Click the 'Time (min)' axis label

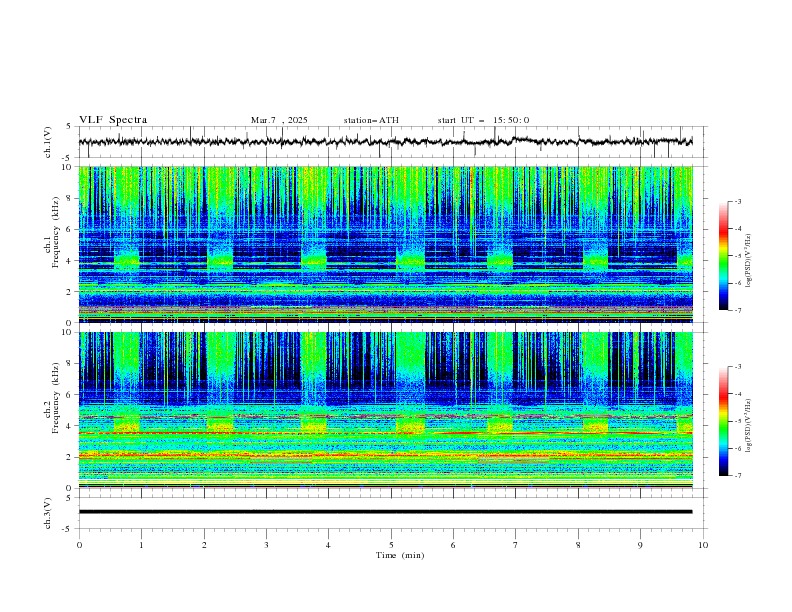click(x=400, y=555)
